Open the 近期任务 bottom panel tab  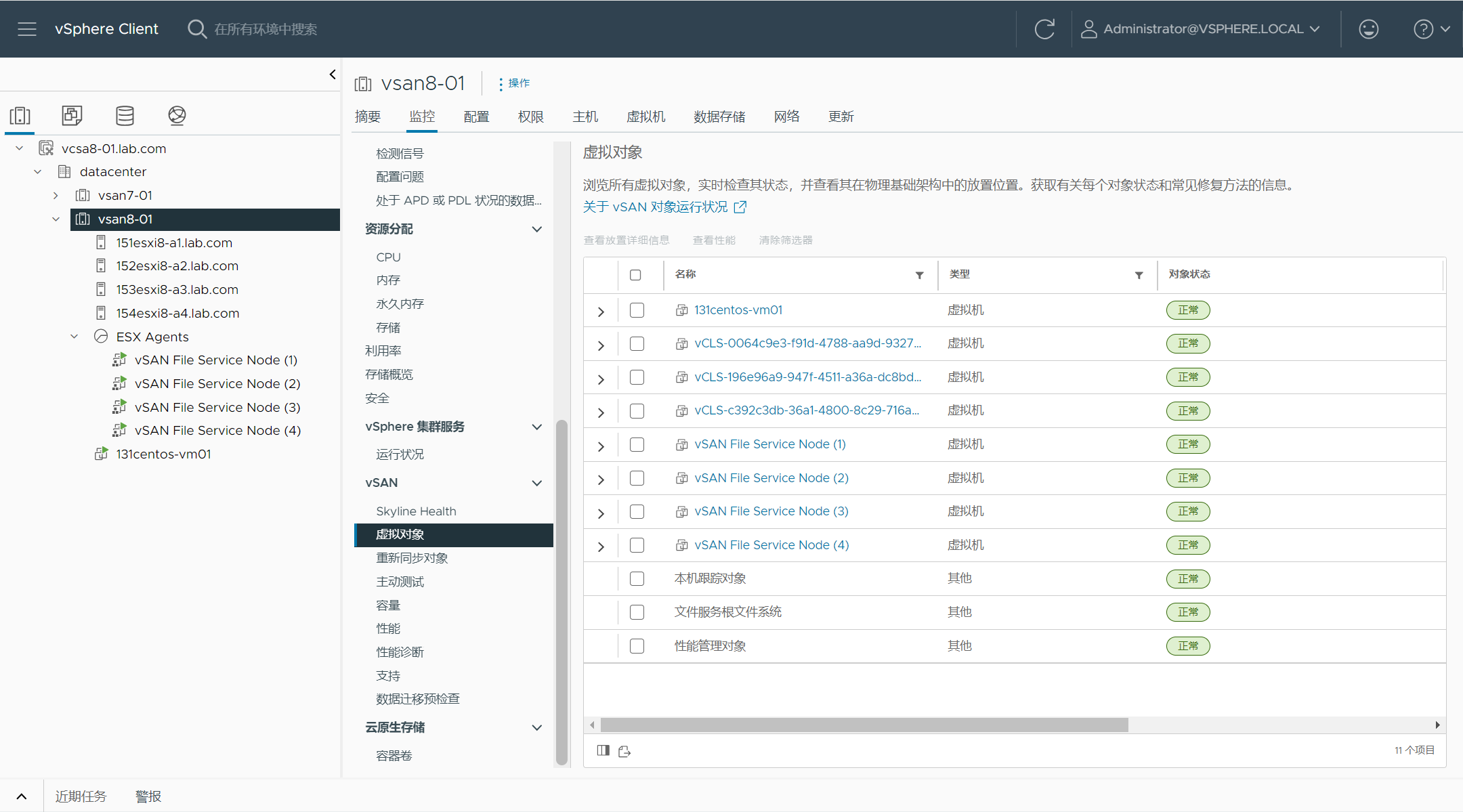[x=81, y=796]
